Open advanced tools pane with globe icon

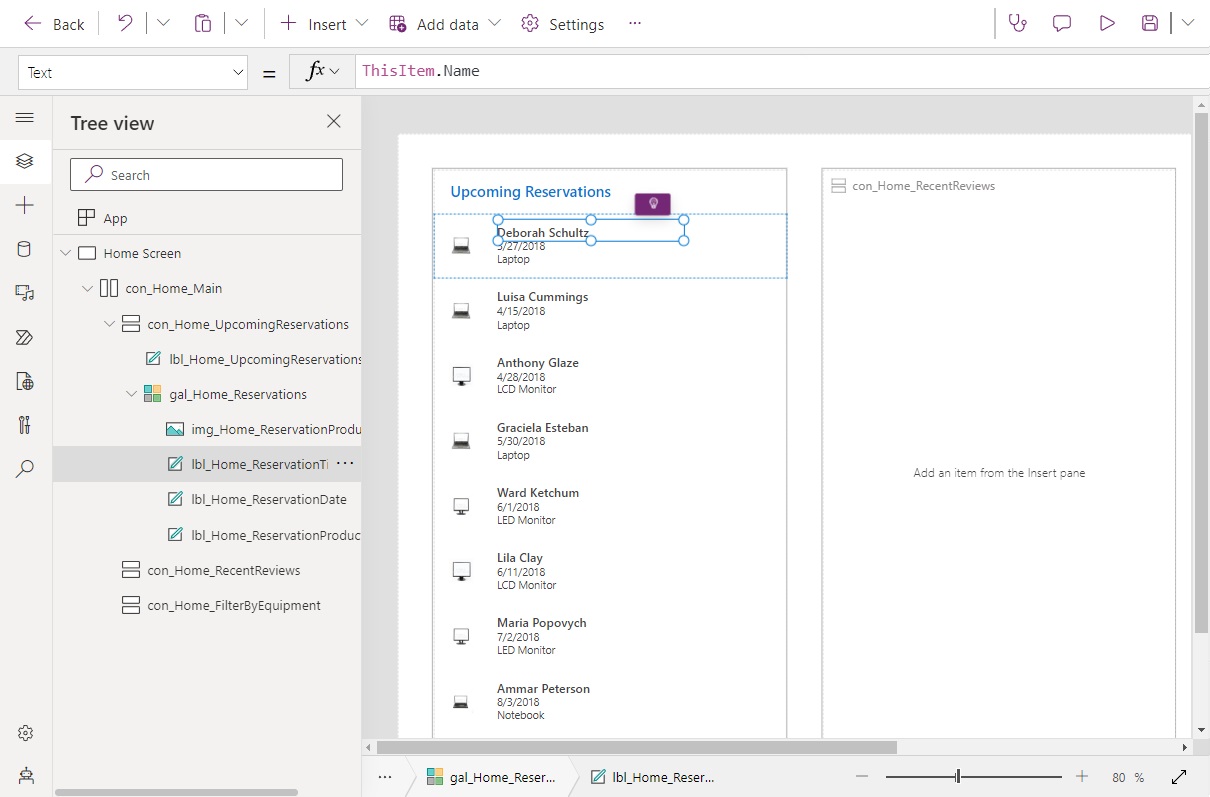[25, 381]
